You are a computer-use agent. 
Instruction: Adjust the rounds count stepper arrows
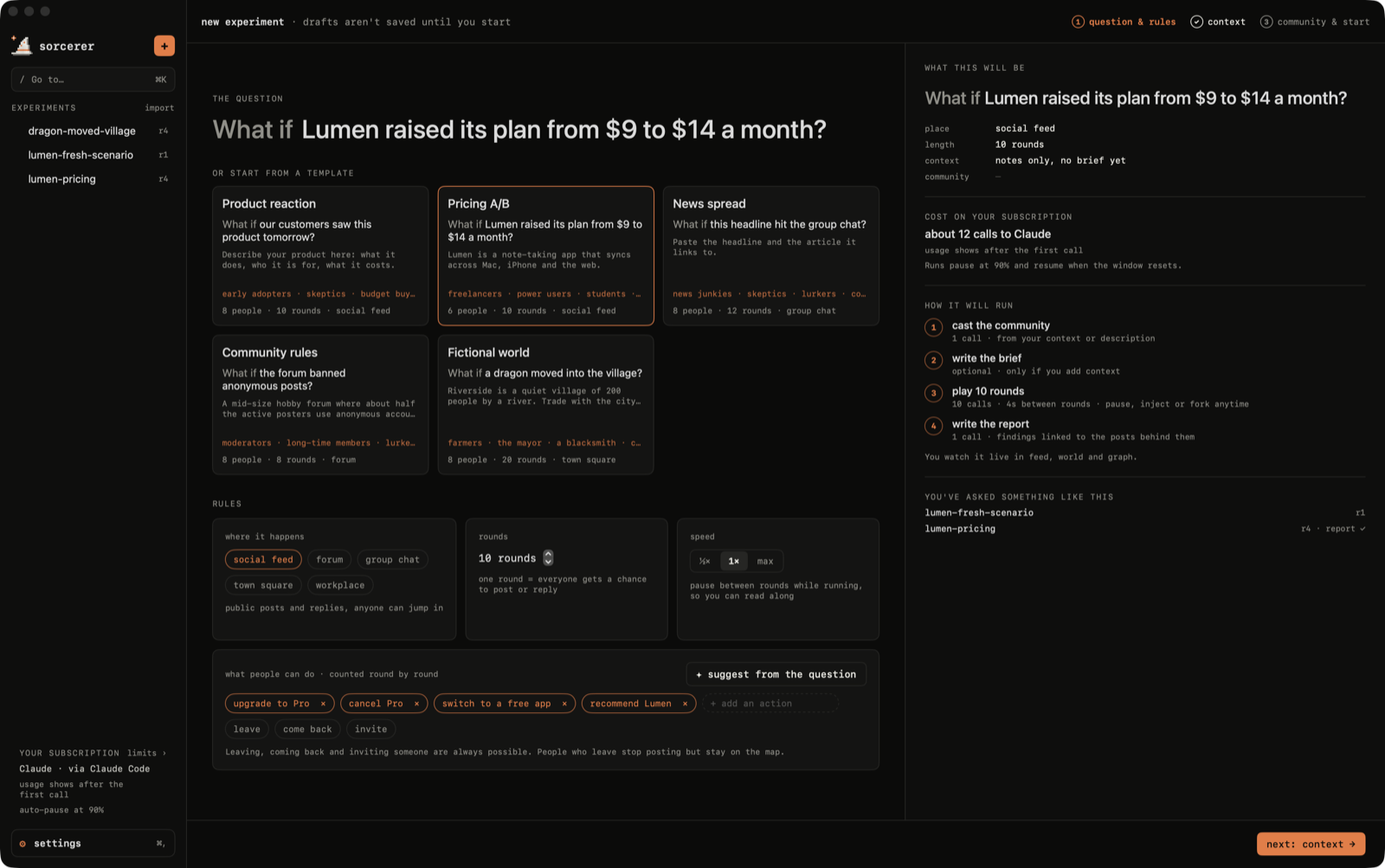coord(548,558)
